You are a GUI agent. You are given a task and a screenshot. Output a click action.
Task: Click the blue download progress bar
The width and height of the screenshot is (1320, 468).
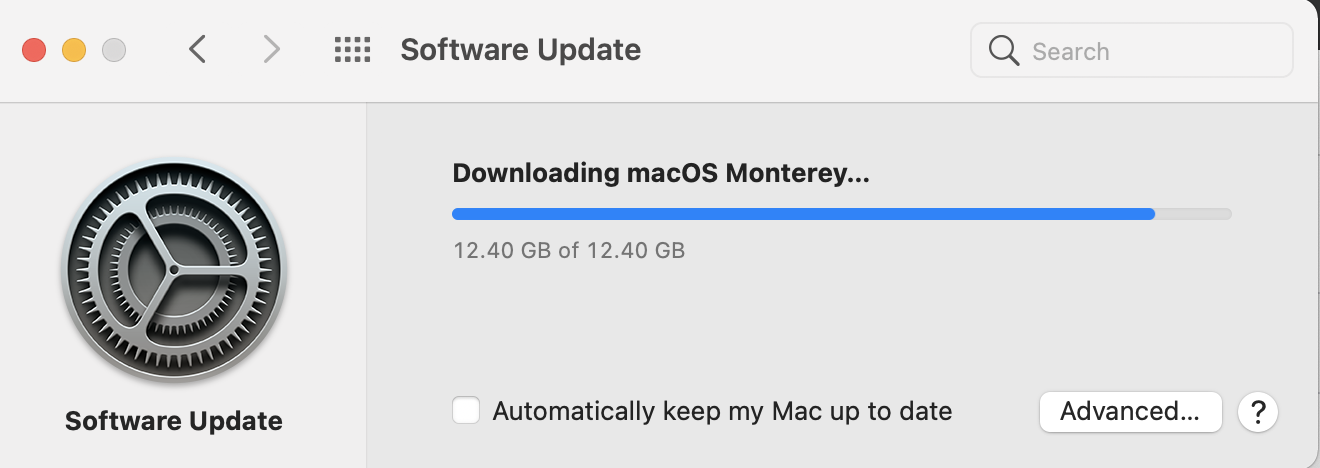tap(800, 213)
